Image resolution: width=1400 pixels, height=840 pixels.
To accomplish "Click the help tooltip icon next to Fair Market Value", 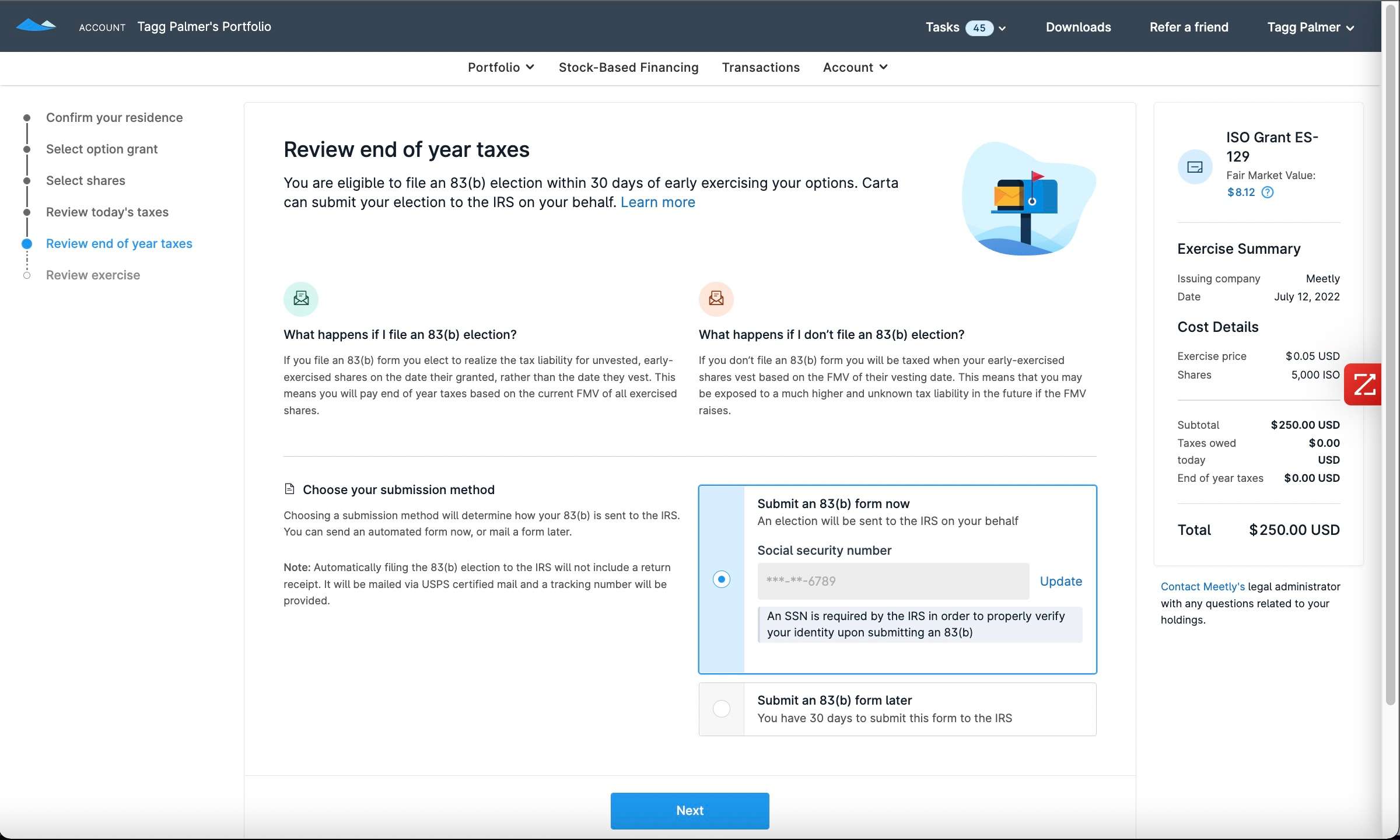I will 1267,192.
